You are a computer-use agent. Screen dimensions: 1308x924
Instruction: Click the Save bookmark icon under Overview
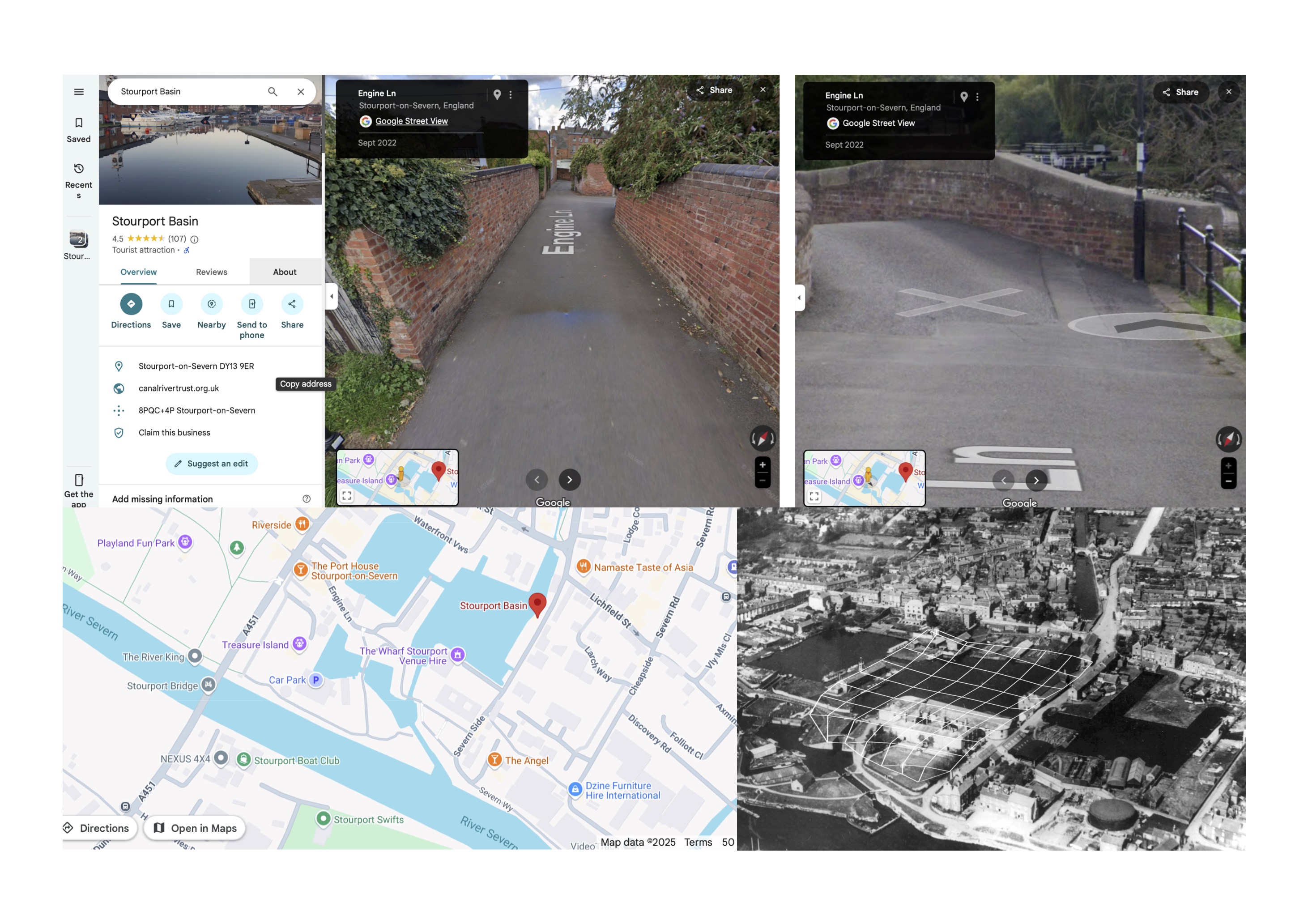click(x=171, y=304)
